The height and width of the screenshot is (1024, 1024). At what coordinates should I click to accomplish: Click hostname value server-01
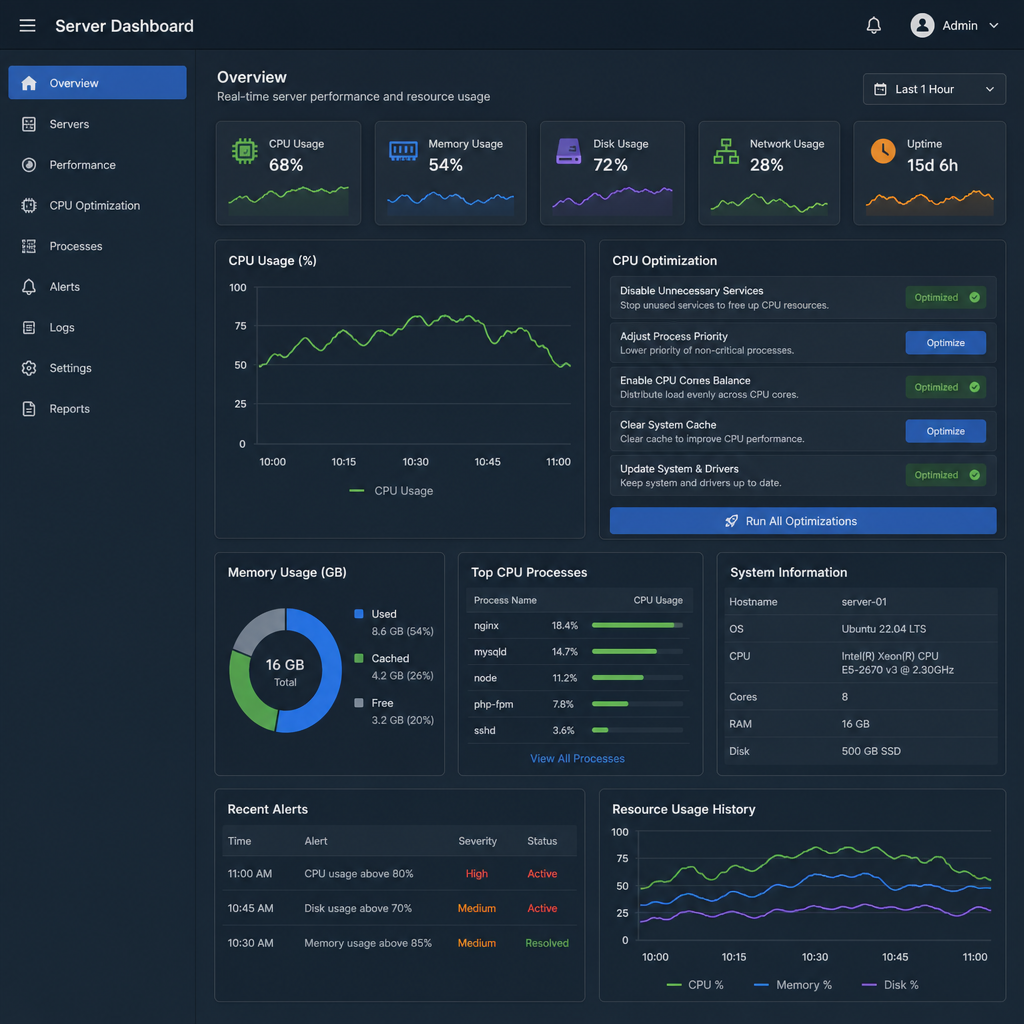pos(863,601)
